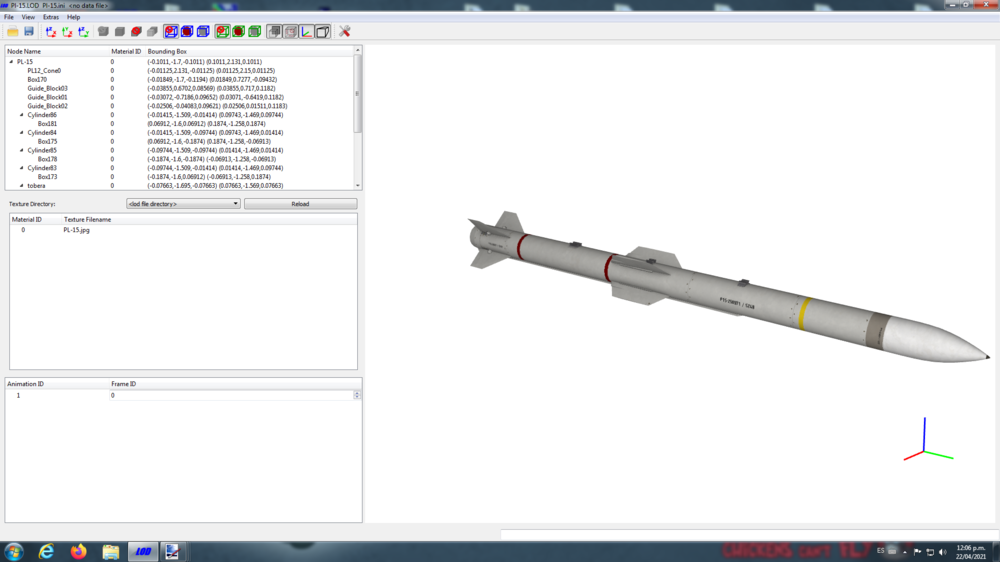Toggle the coordinate axes display button

(307, 31)
